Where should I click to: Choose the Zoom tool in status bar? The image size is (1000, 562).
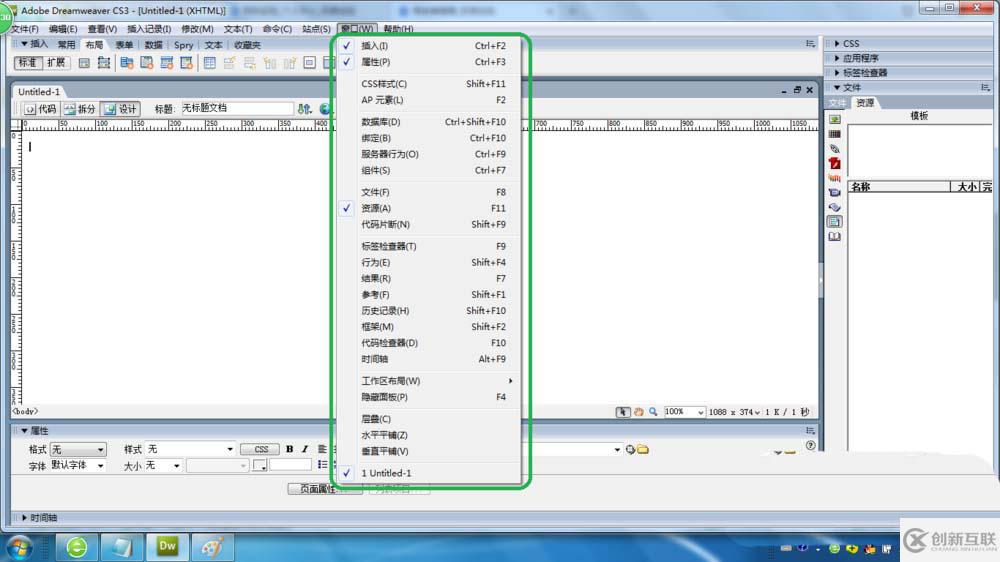pyautogui.click(x=653, y=412)
